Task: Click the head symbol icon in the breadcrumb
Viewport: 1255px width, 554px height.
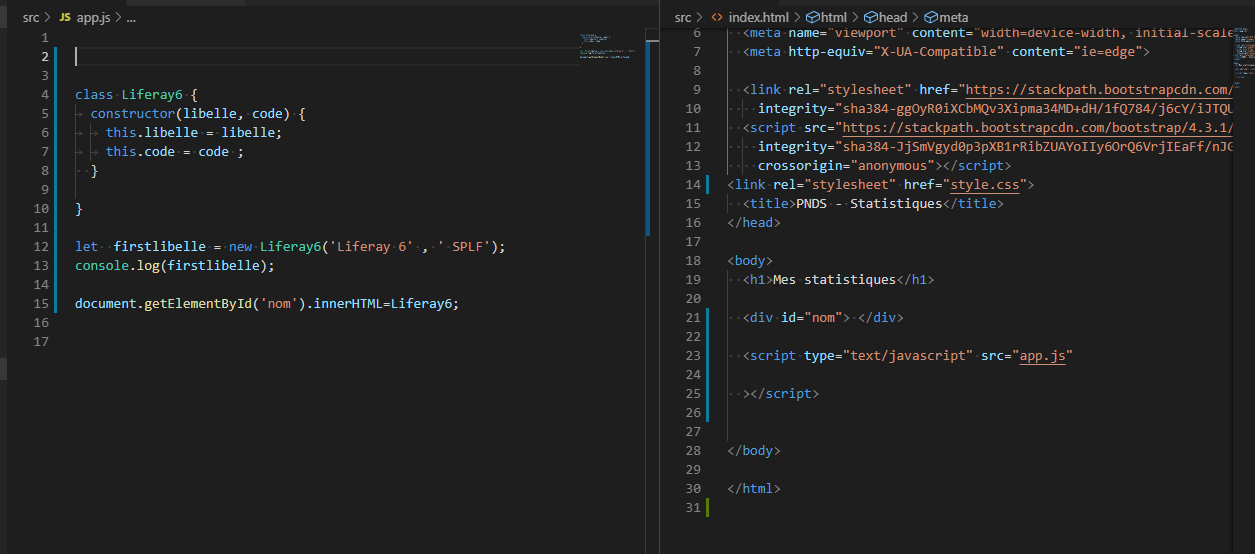Action: pyautogui.click(x=871, y=17)
